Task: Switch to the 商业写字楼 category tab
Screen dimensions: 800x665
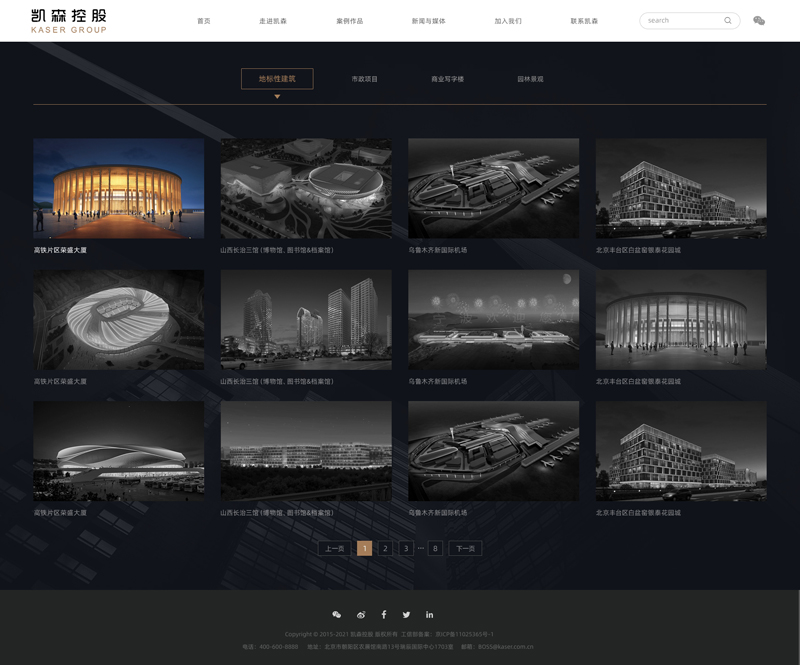Action: [x=447, y=79]
